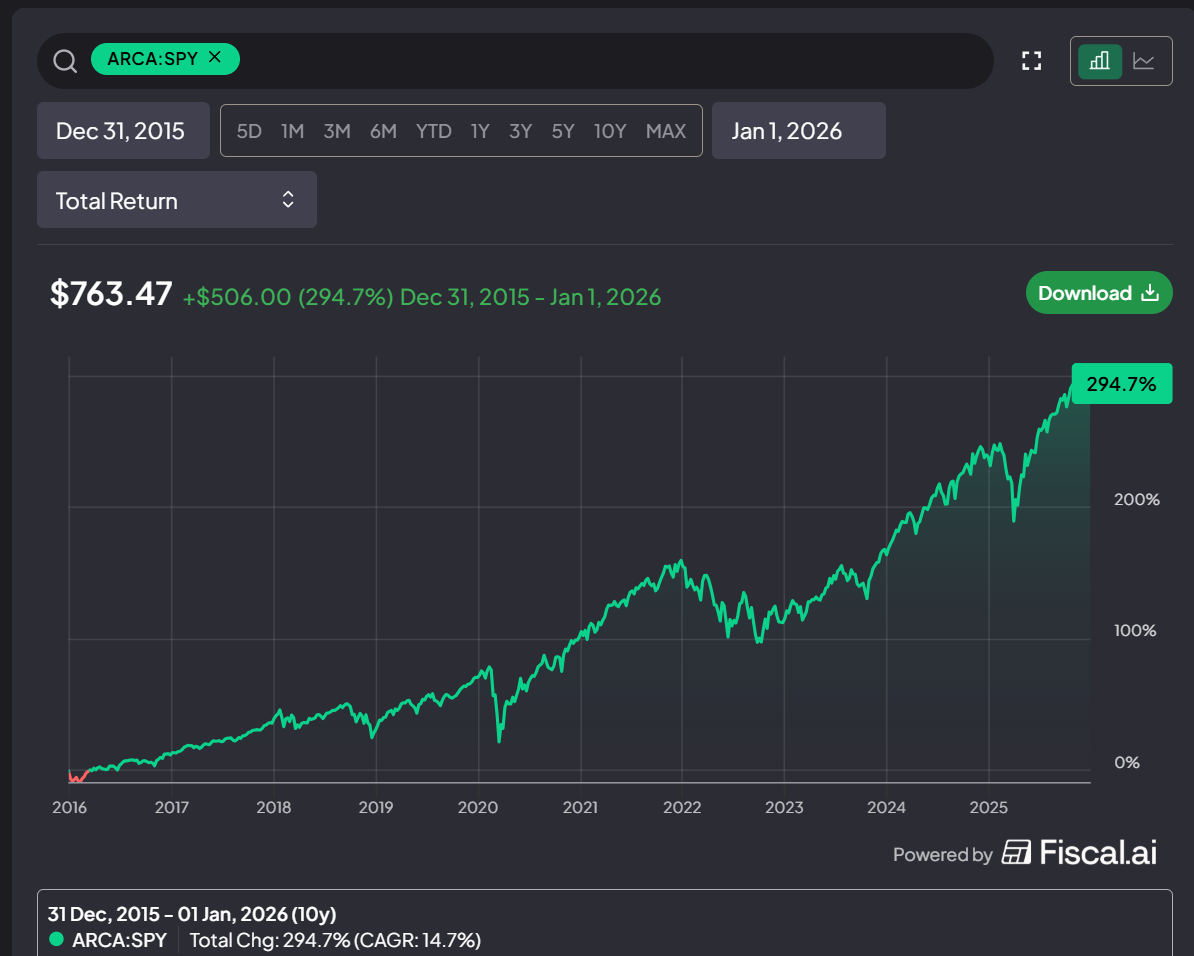Select the MAX time range
Image resolution: width=1194 pixels, height=956 pixels.
(x=666, y=131)
